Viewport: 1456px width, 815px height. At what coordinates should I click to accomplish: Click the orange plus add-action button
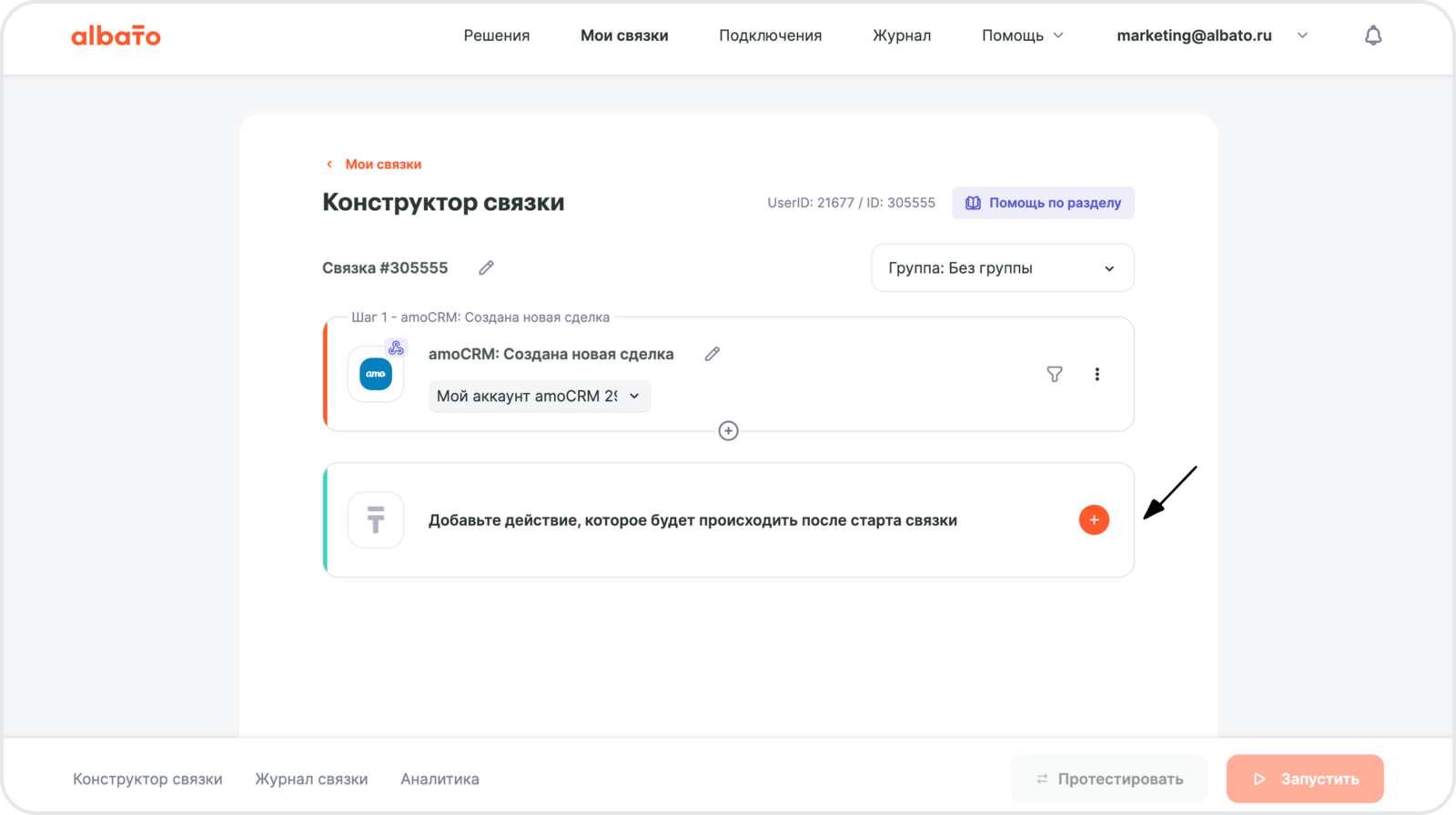click(1094, 520)
